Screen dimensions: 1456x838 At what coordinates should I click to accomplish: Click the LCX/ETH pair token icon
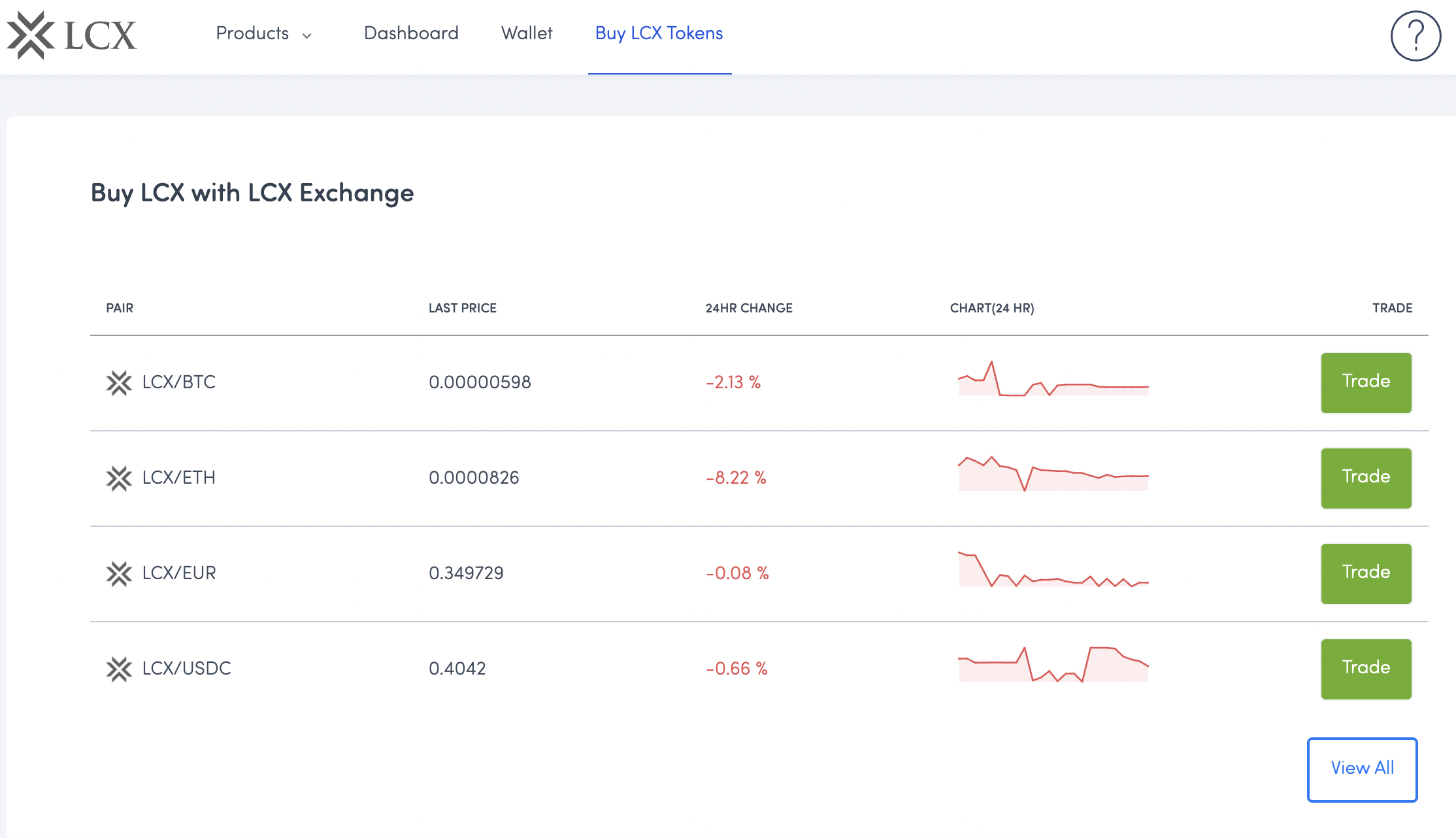tap(119, 478)
